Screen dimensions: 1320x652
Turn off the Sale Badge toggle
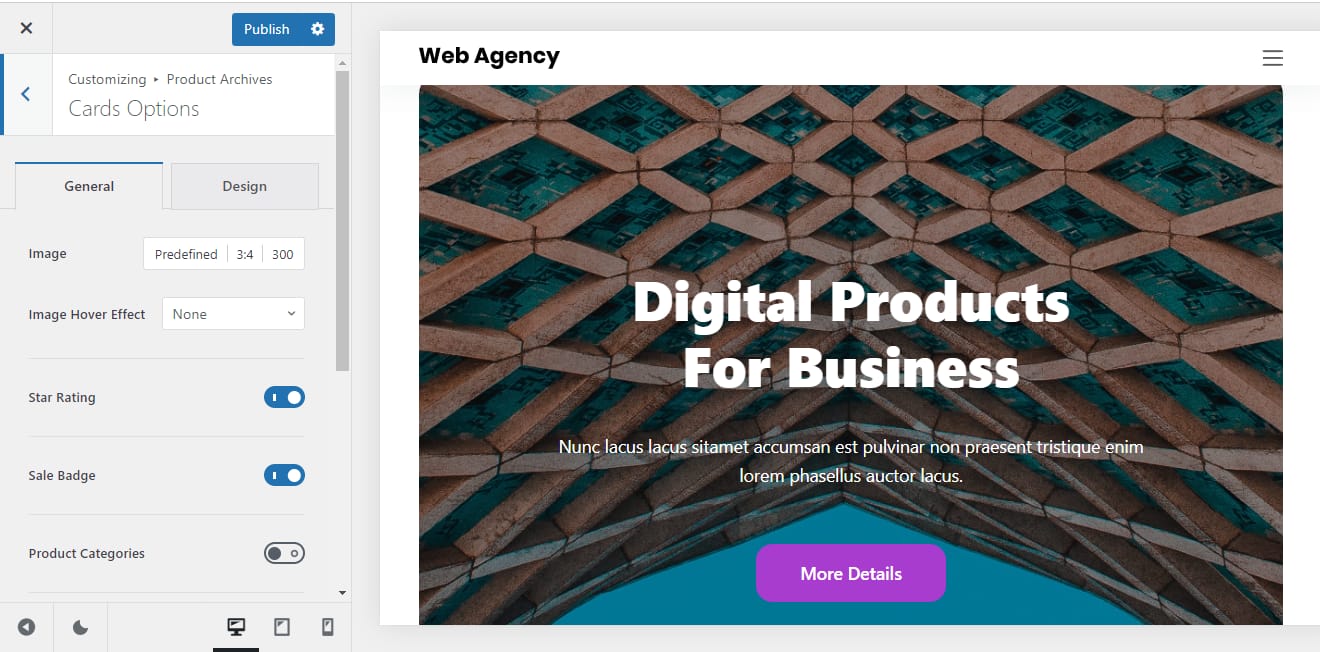[284, 475]
